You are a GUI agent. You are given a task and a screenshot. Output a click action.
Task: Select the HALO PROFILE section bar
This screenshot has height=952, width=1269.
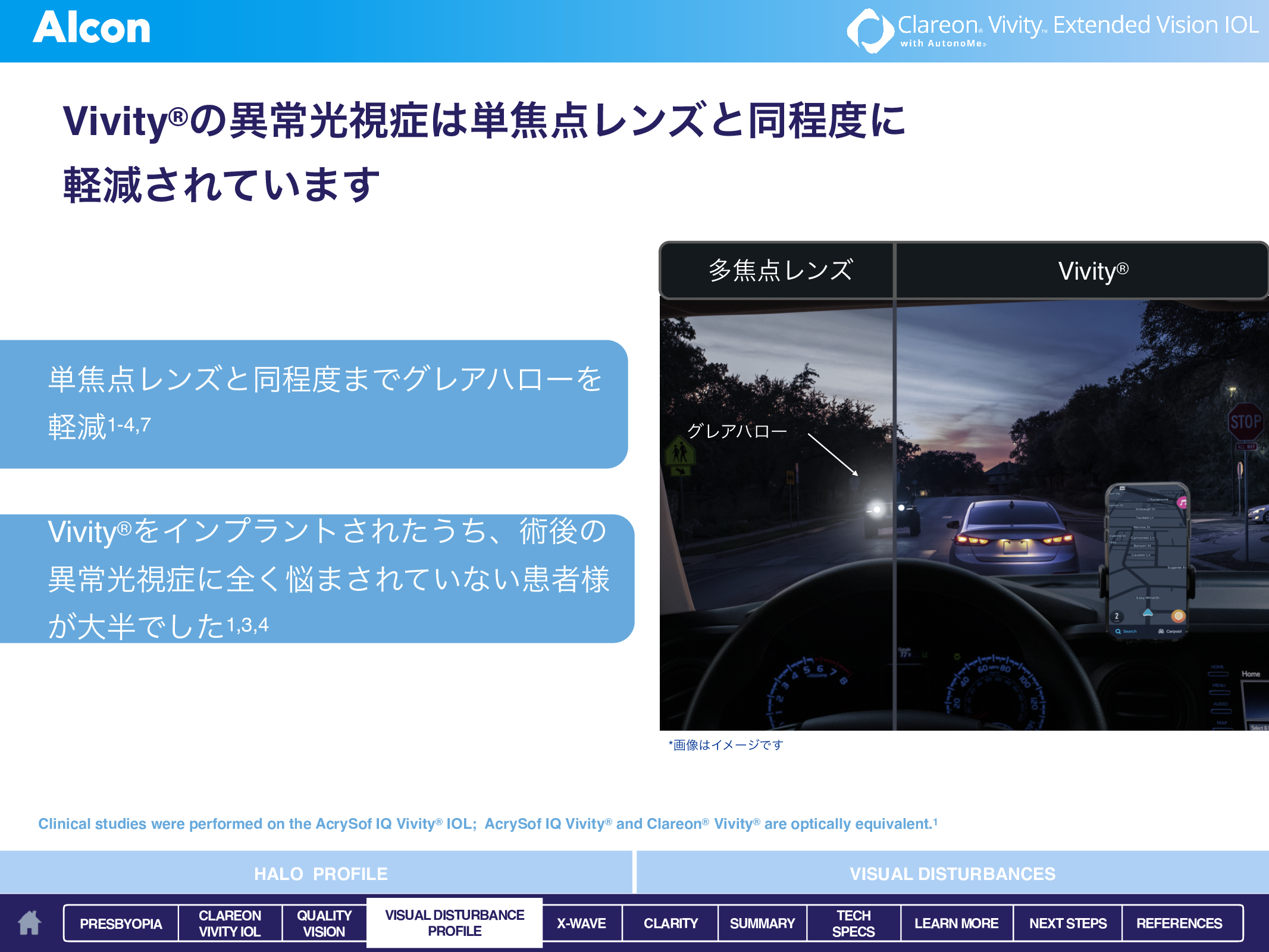317,875
